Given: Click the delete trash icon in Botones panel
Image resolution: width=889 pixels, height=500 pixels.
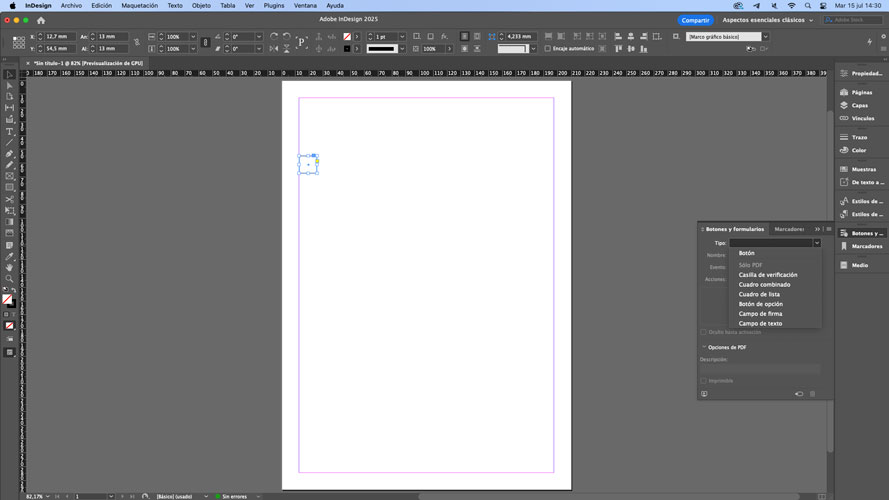Looking at the screenshot, I should [812, 393].
